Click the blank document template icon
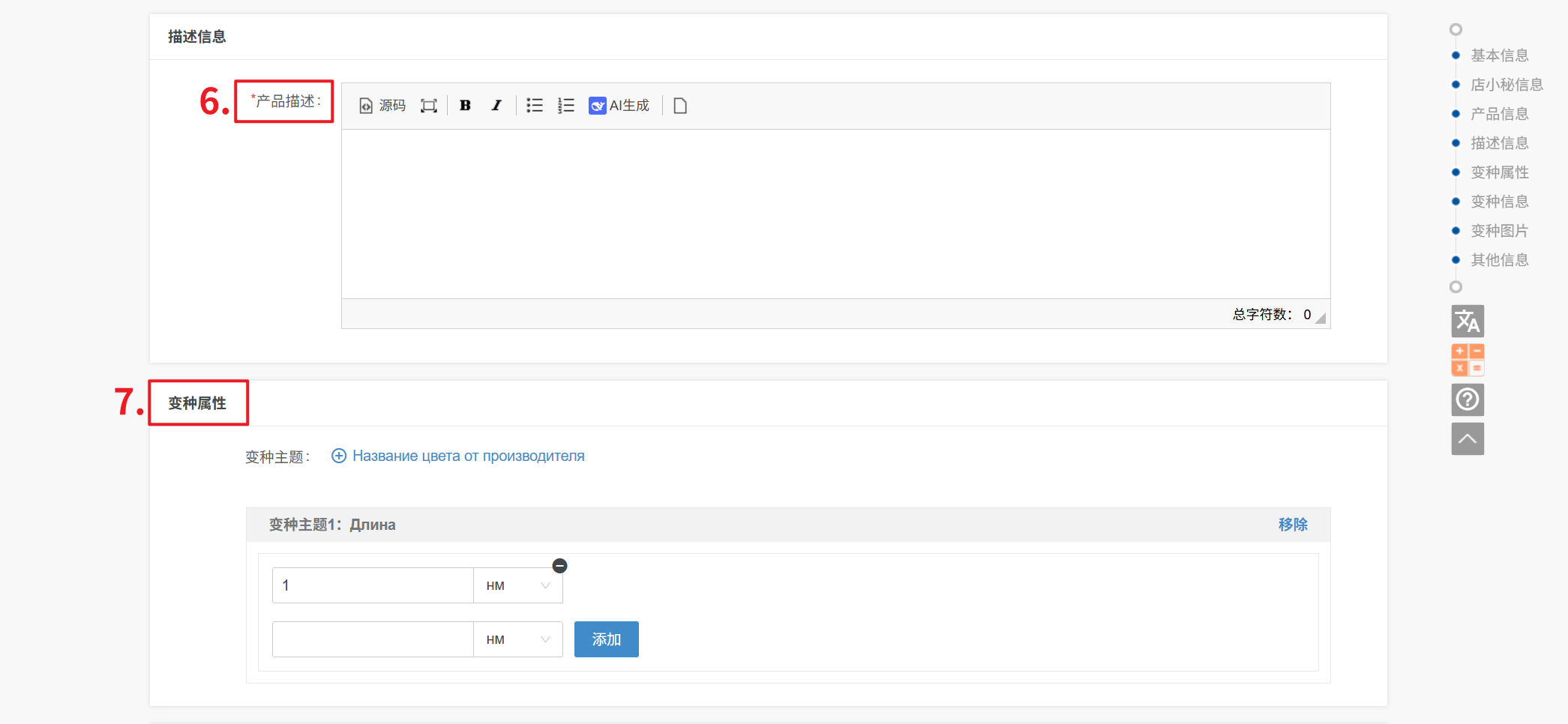The height and width of the screenshot is (724, 1568). coord(680,106)
